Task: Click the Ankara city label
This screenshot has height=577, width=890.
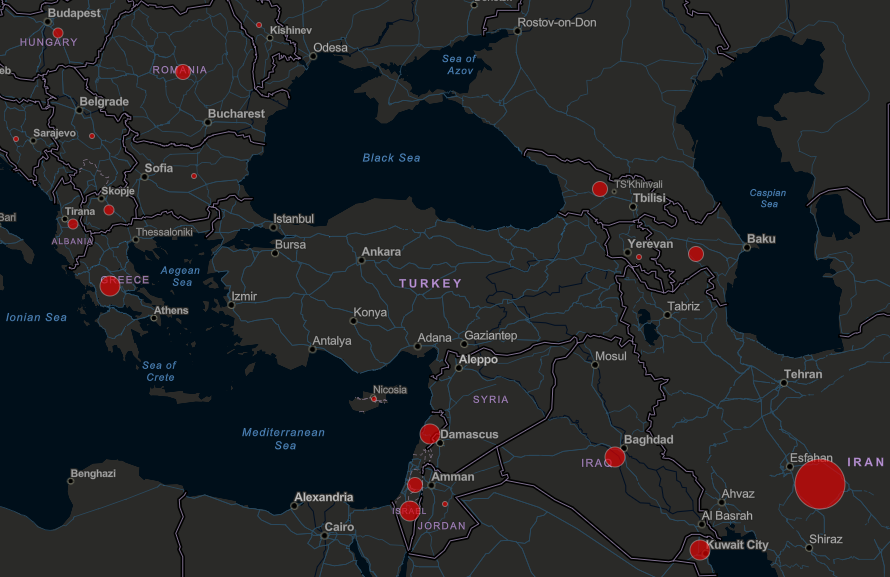Action: (381, 252)
